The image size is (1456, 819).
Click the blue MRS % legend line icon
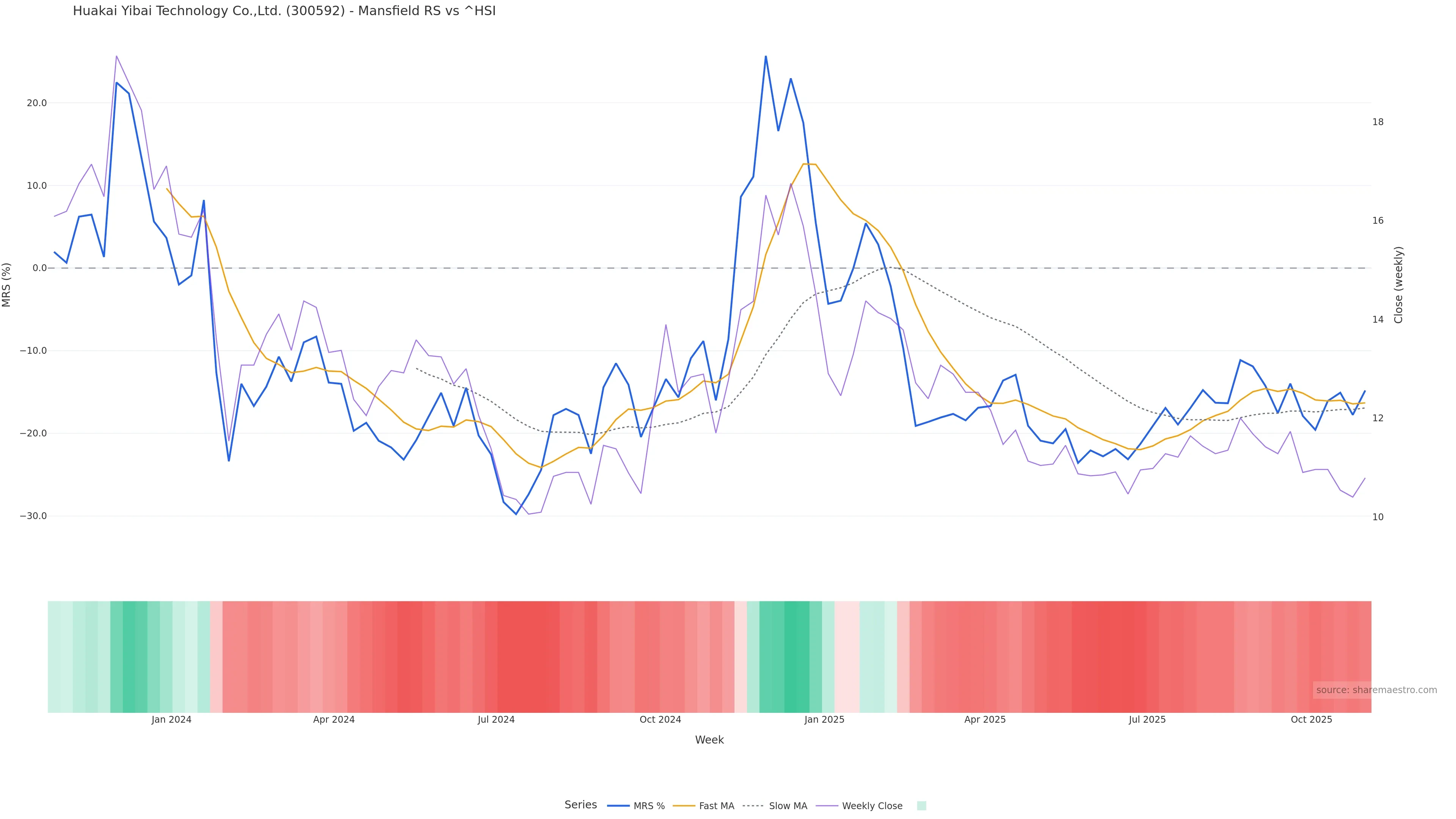(x=618, y=806)
